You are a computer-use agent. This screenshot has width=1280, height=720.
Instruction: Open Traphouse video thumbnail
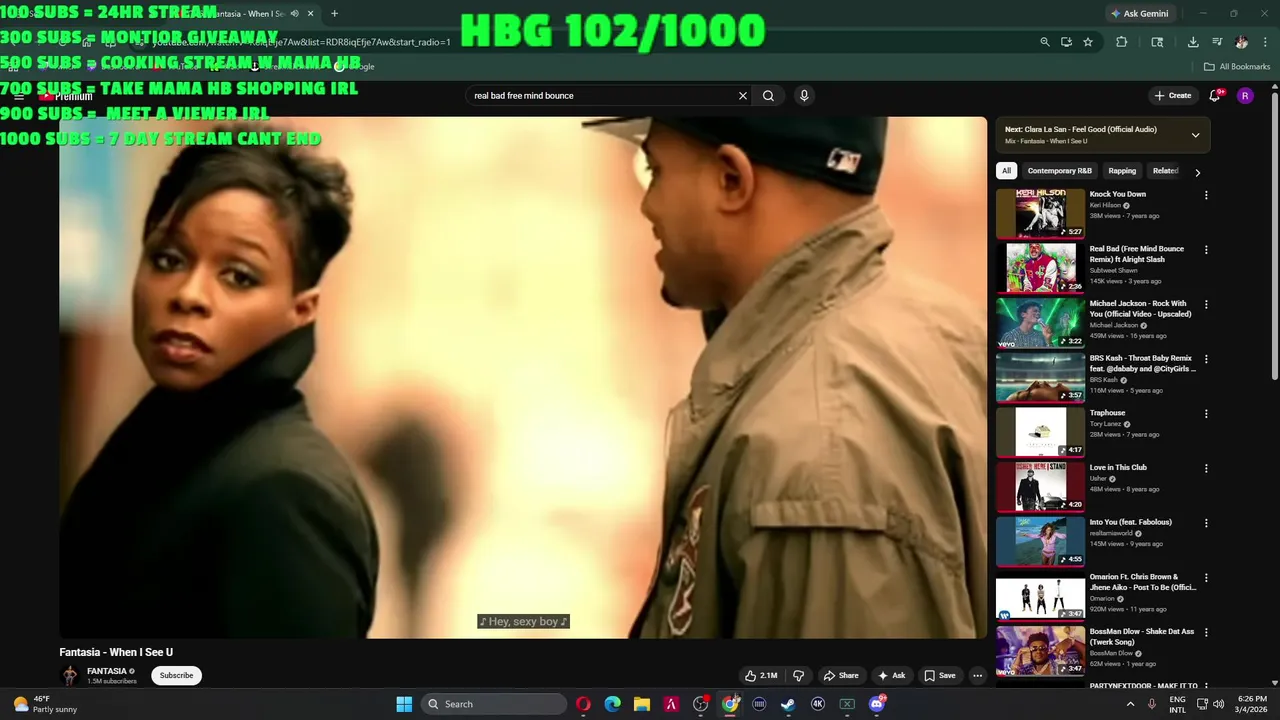[1040, 432]
